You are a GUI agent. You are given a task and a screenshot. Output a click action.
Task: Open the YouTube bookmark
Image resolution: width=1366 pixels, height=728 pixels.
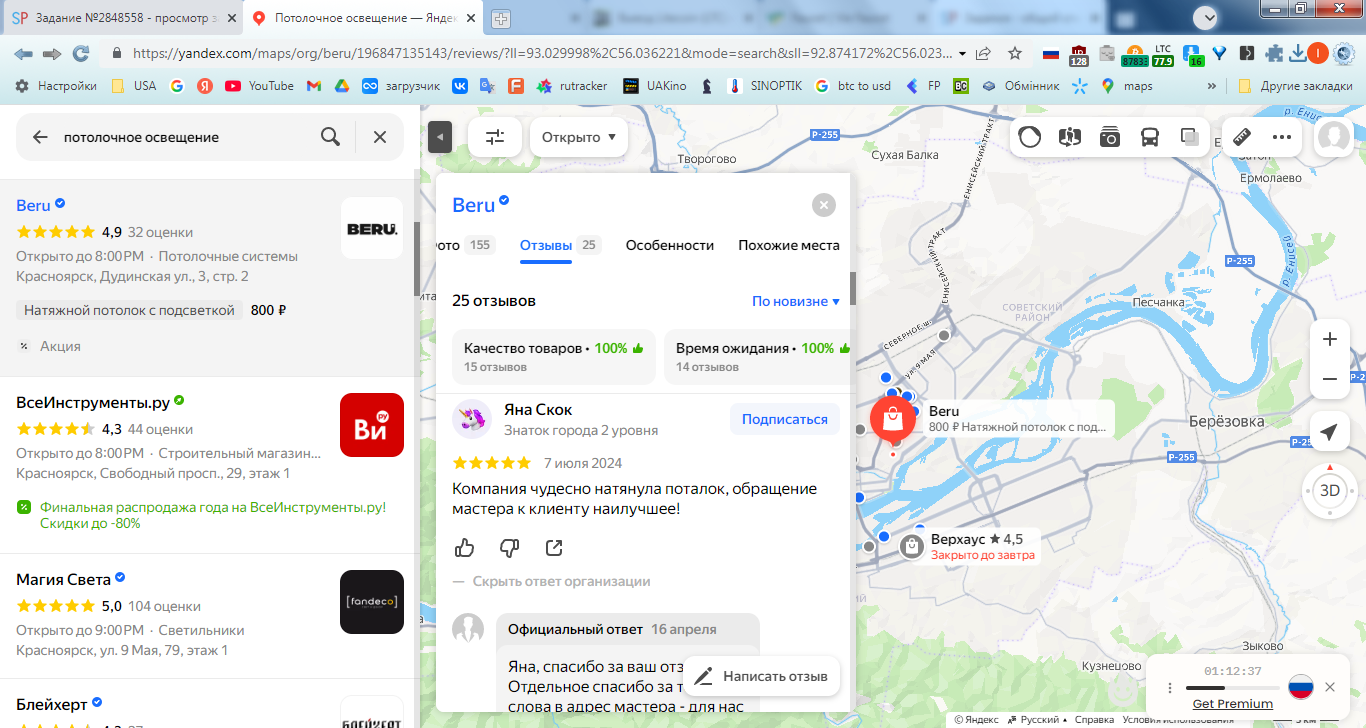260,86
